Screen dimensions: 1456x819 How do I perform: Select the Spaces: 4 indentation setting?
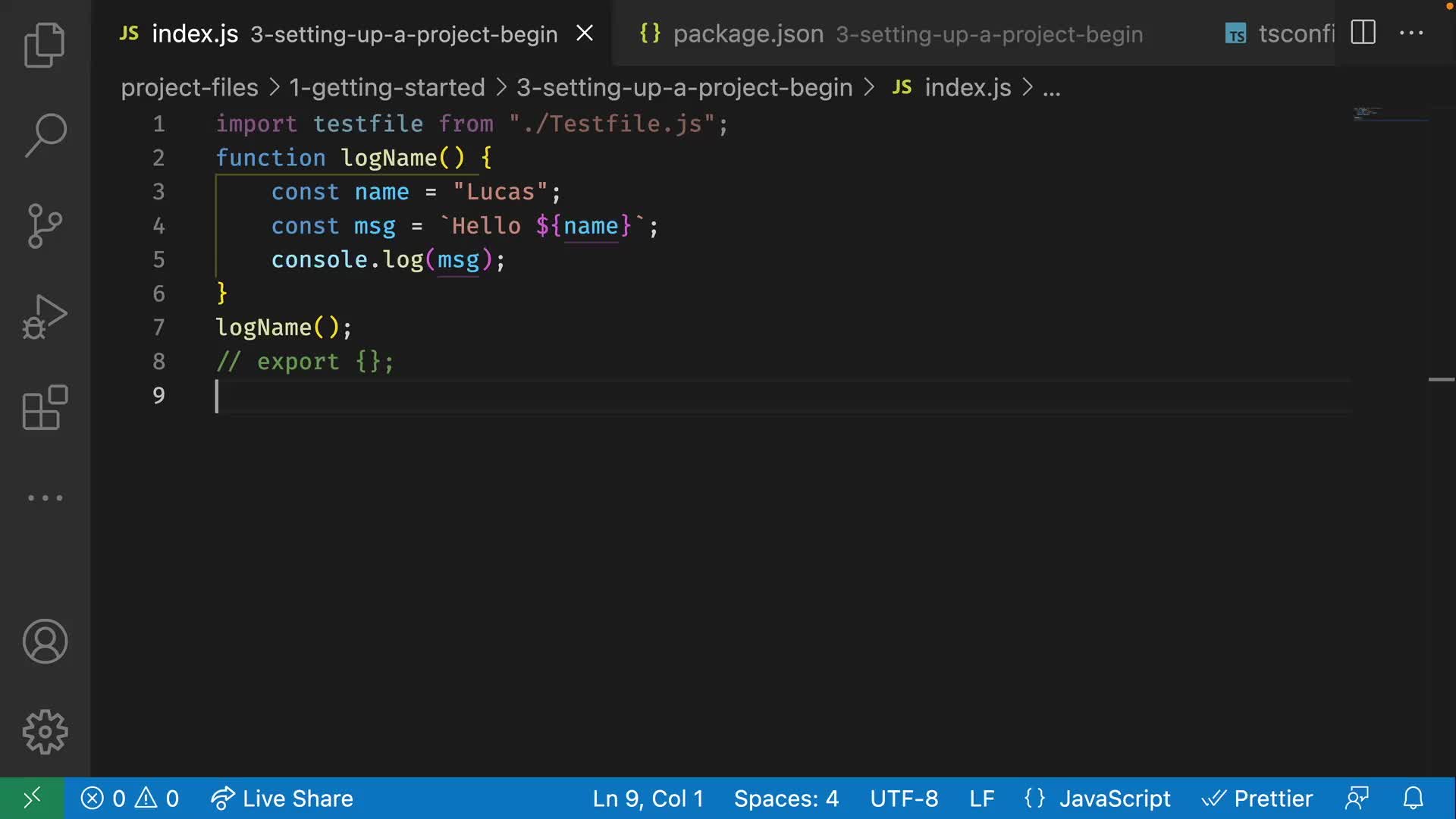[786, 799]
